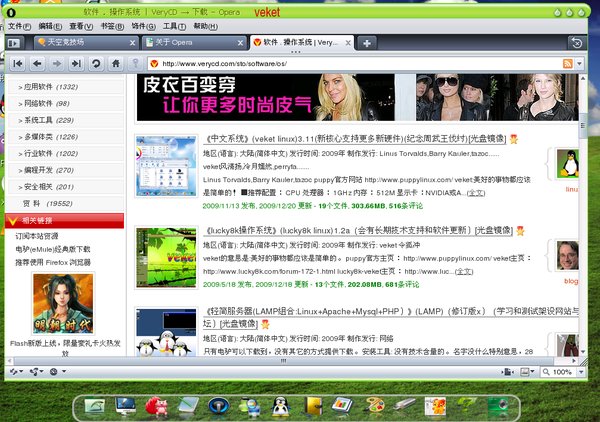Screen dimensions: 600x422
Task: Click the Tux penguin user avatar
Action: coord(567,164)
